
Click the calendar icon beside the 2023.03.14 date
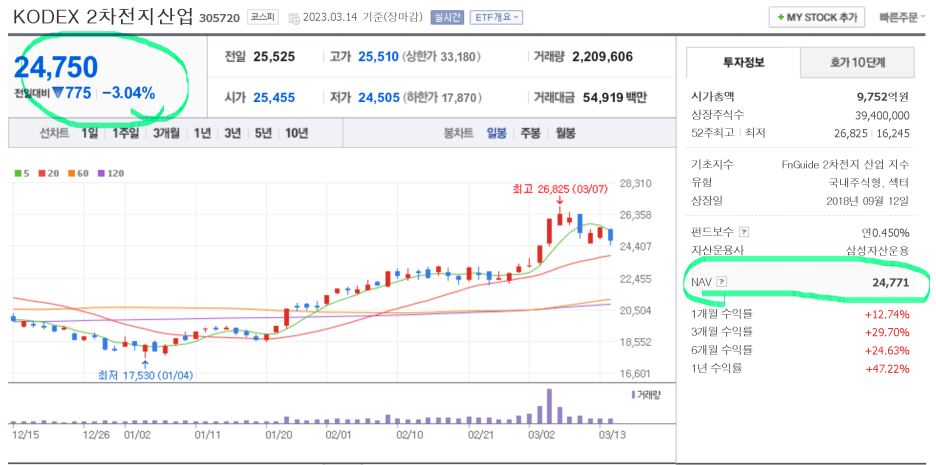click(x=294, y=18)
